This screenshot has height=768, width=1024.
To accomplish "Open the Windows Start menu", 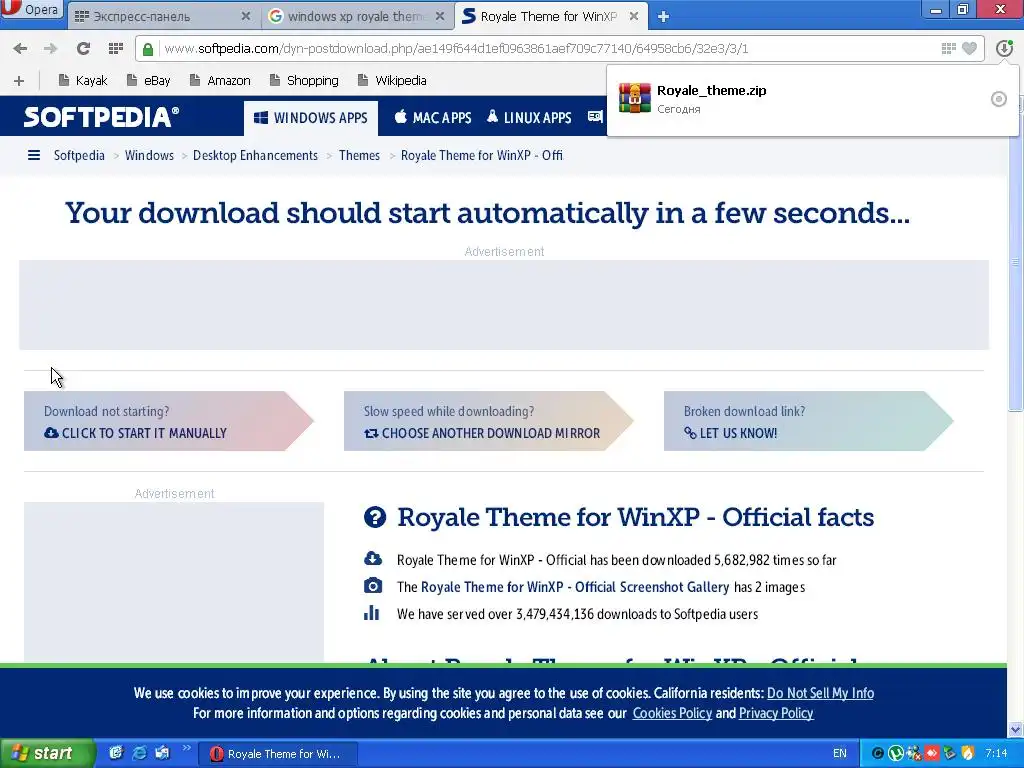I will click(x=47, y=754).
